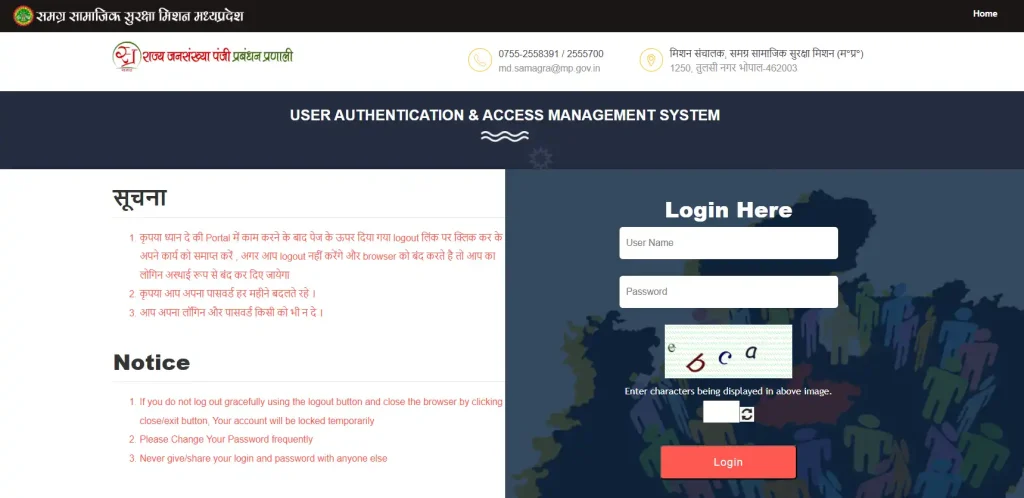Click 'Never give/share your login' notice
Image resolution: width=1024 pixels, height=498 pixels.
click(263, 458)
